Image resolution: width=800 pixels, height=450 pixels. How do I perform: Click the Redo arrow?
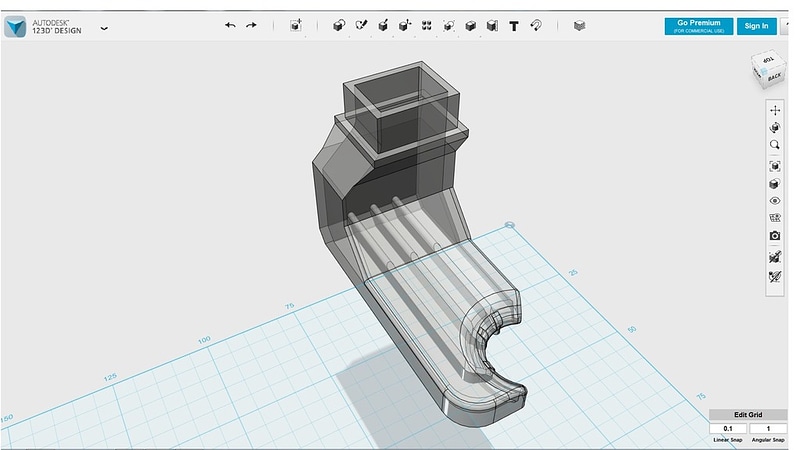point(251,25)
